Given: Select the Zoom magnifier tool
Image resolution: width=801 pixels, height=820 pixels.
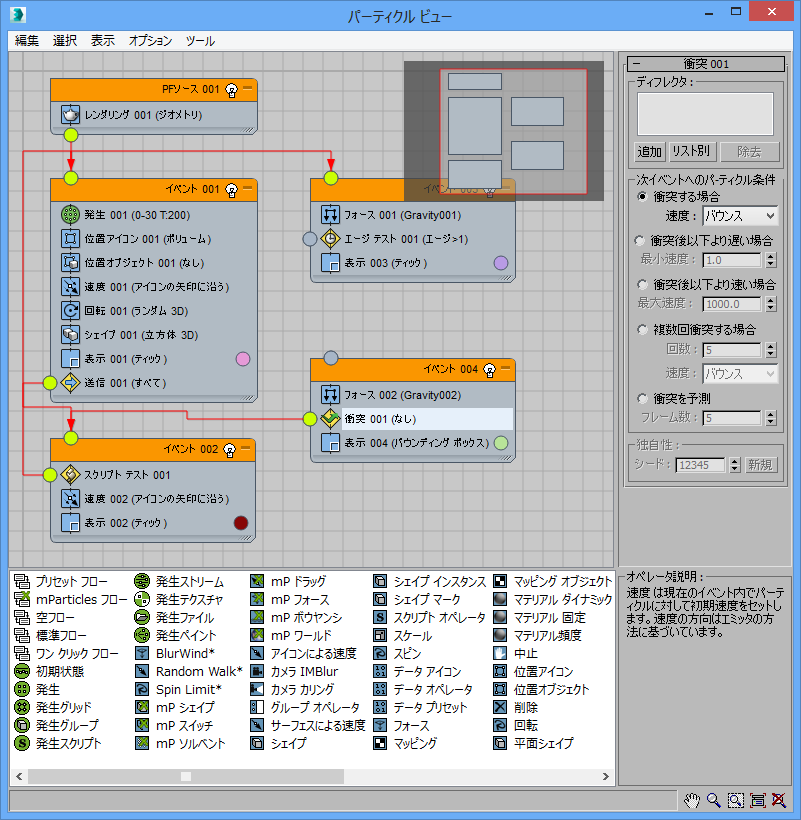Looking at the screenshot, I should (x=713, y=800).
